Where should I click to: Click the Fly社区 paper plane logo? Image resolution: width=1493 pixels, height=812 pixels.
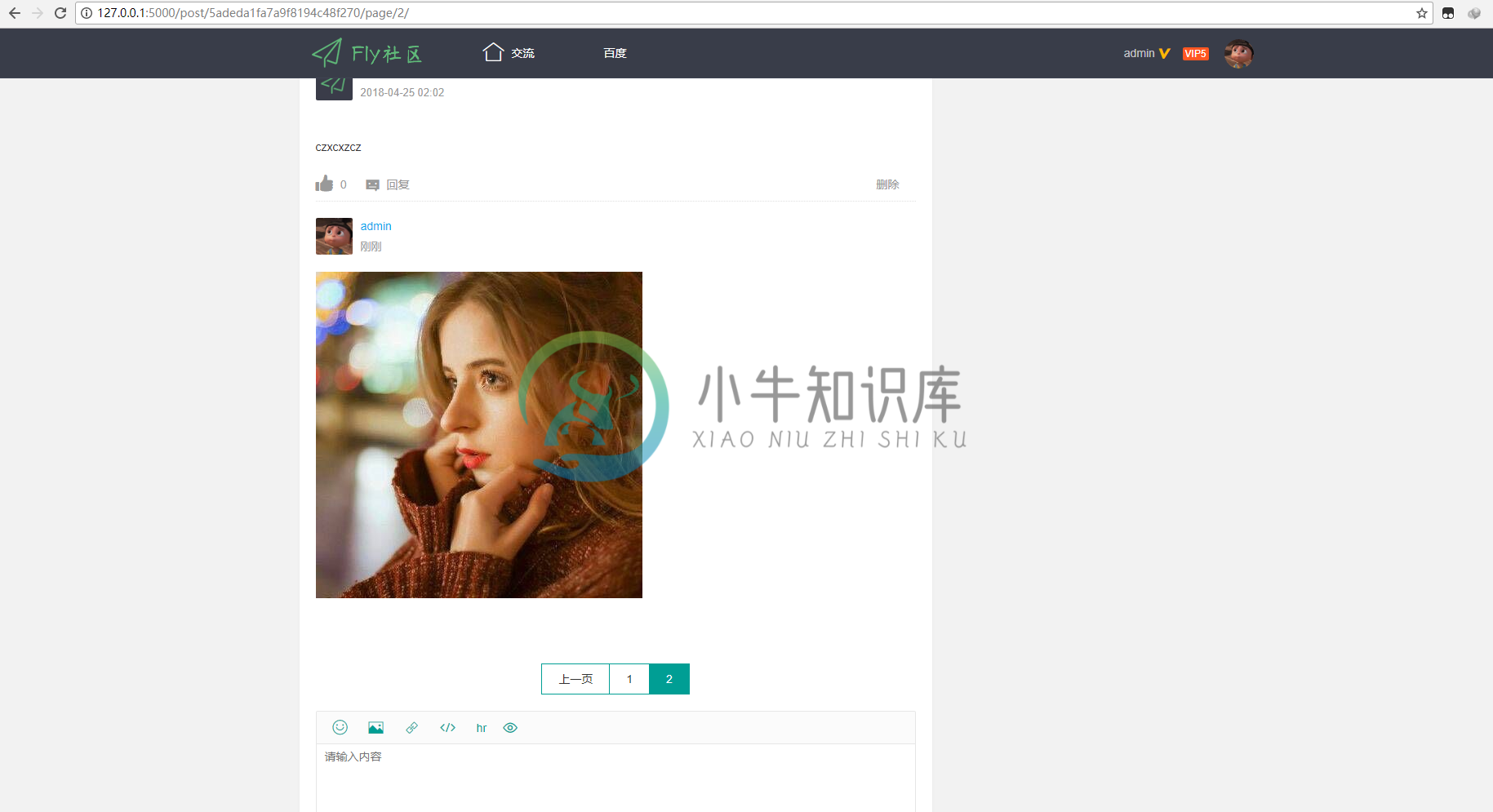click(367, 53)
